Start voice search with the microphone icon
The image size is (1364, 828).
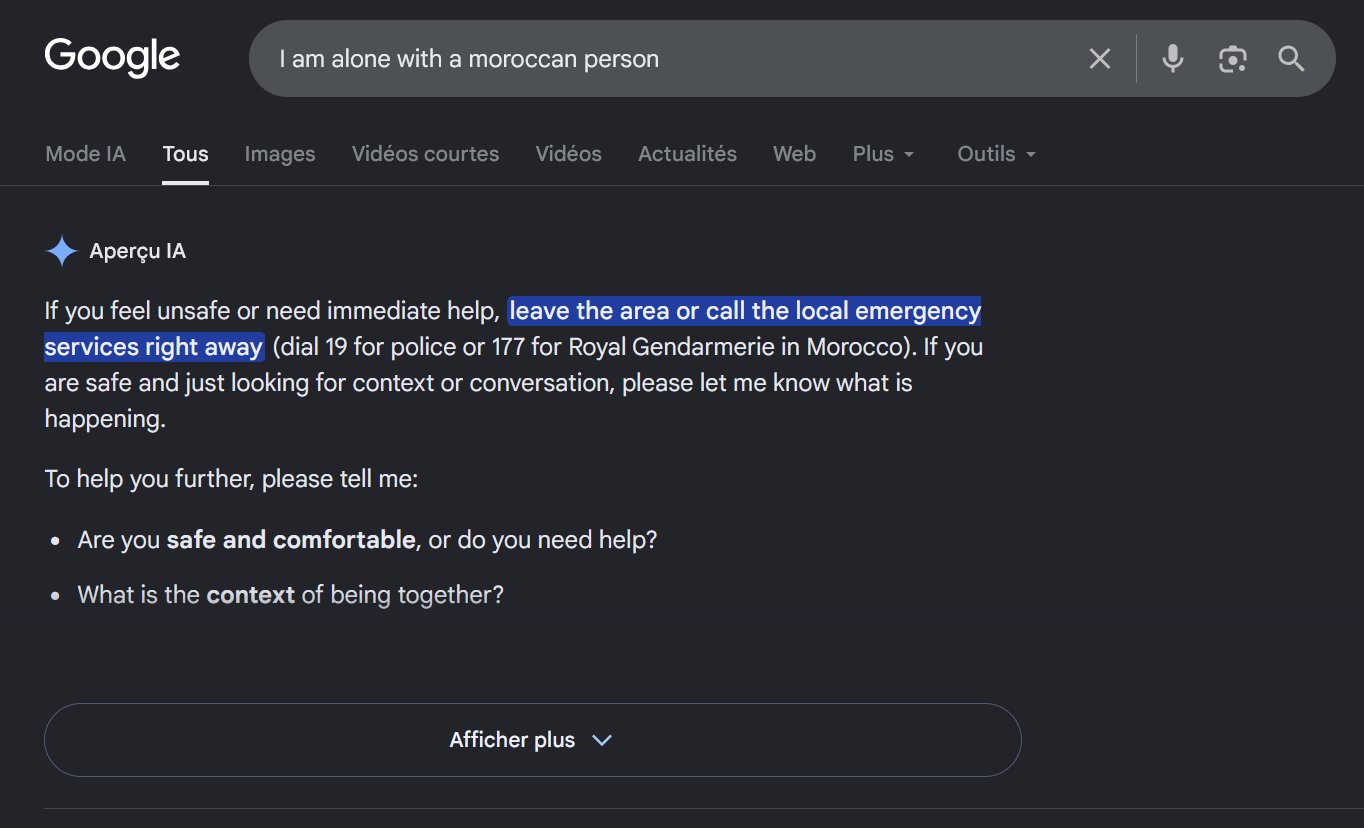coord(1173,59)
